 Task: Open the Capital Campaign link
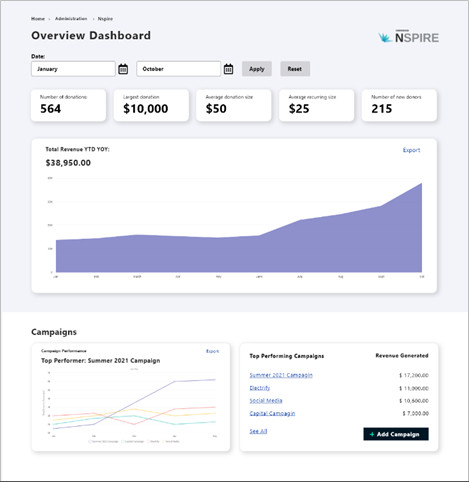pyautogui.click(x=272, y=413)
